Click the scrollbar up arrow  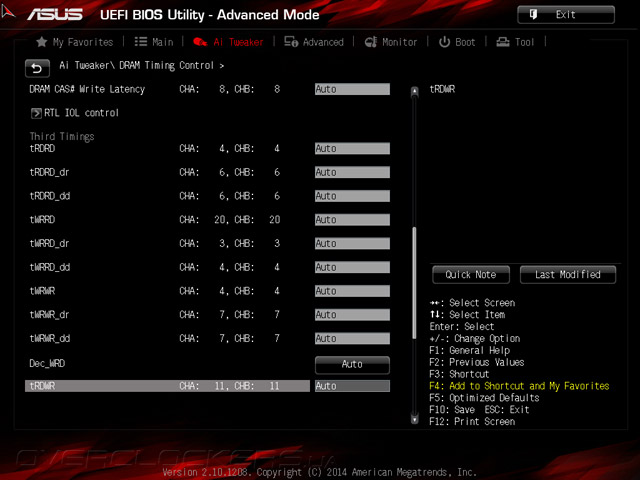[415, 91]
